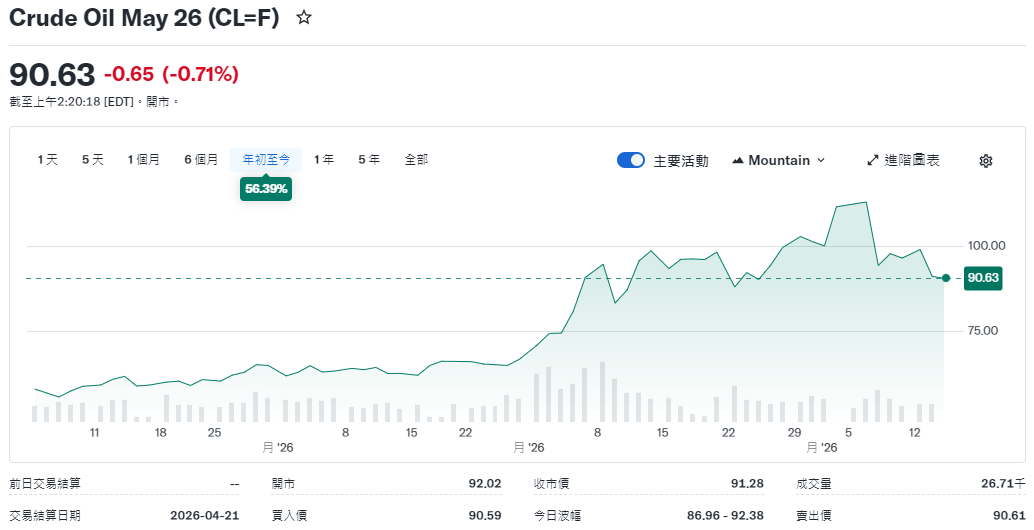Click the 2026-04-21 settlement date
The height and width of the screenshot is (530, 1034).
click(204, 515)
